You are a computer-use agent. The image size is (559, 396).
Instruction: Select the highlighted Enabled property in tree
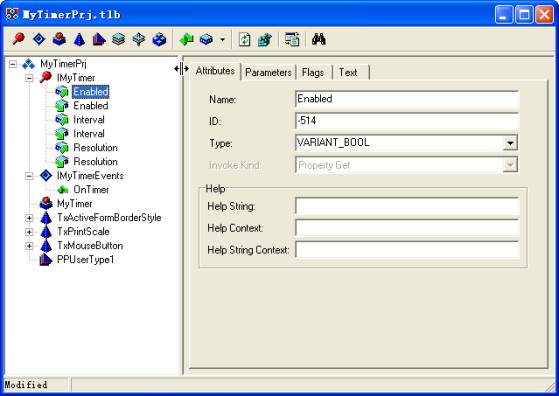pos(91,92)
